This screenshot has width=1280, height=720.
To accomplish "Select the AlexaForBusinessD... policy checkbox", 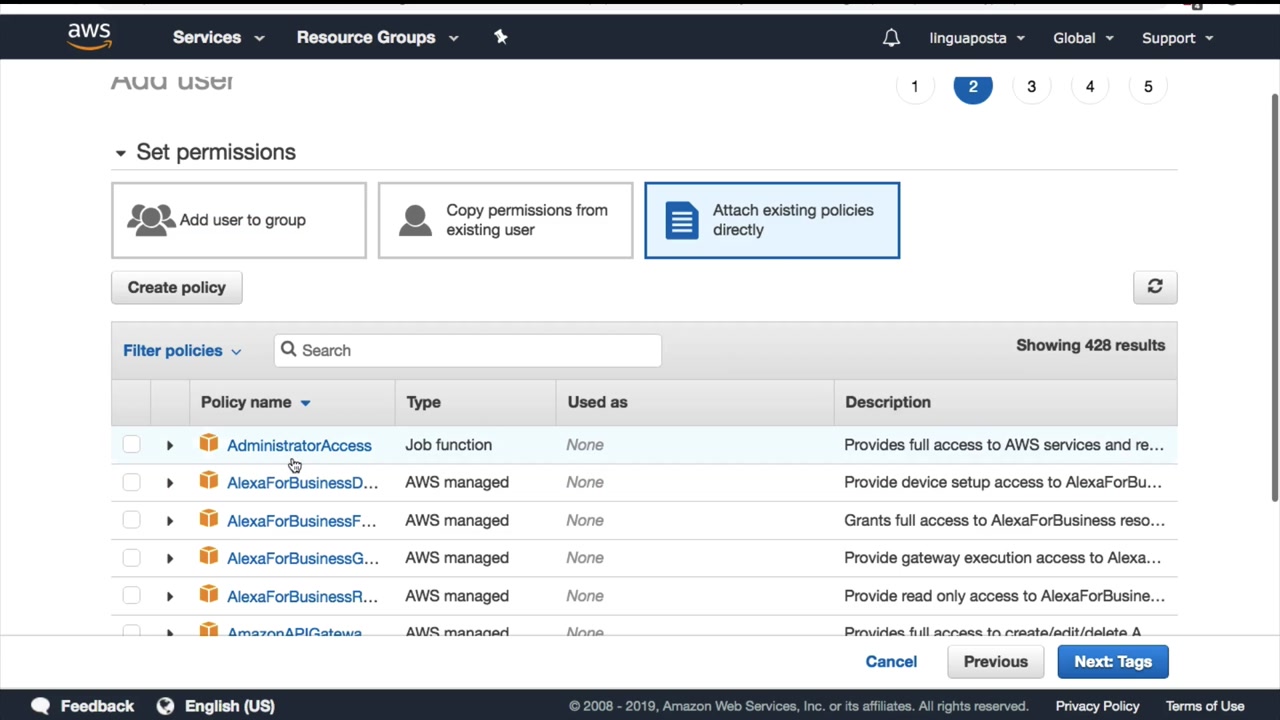I will point(131,483).
